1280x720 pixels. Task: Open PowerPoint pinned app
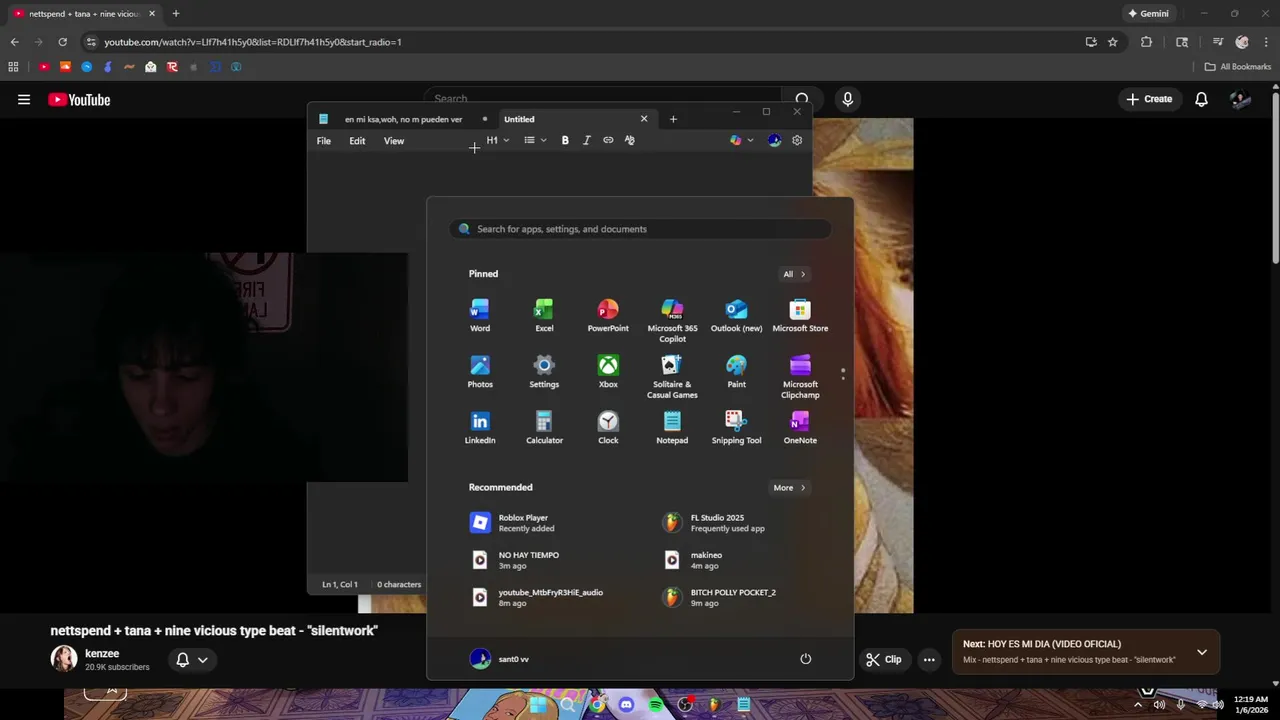click(608, 316)
